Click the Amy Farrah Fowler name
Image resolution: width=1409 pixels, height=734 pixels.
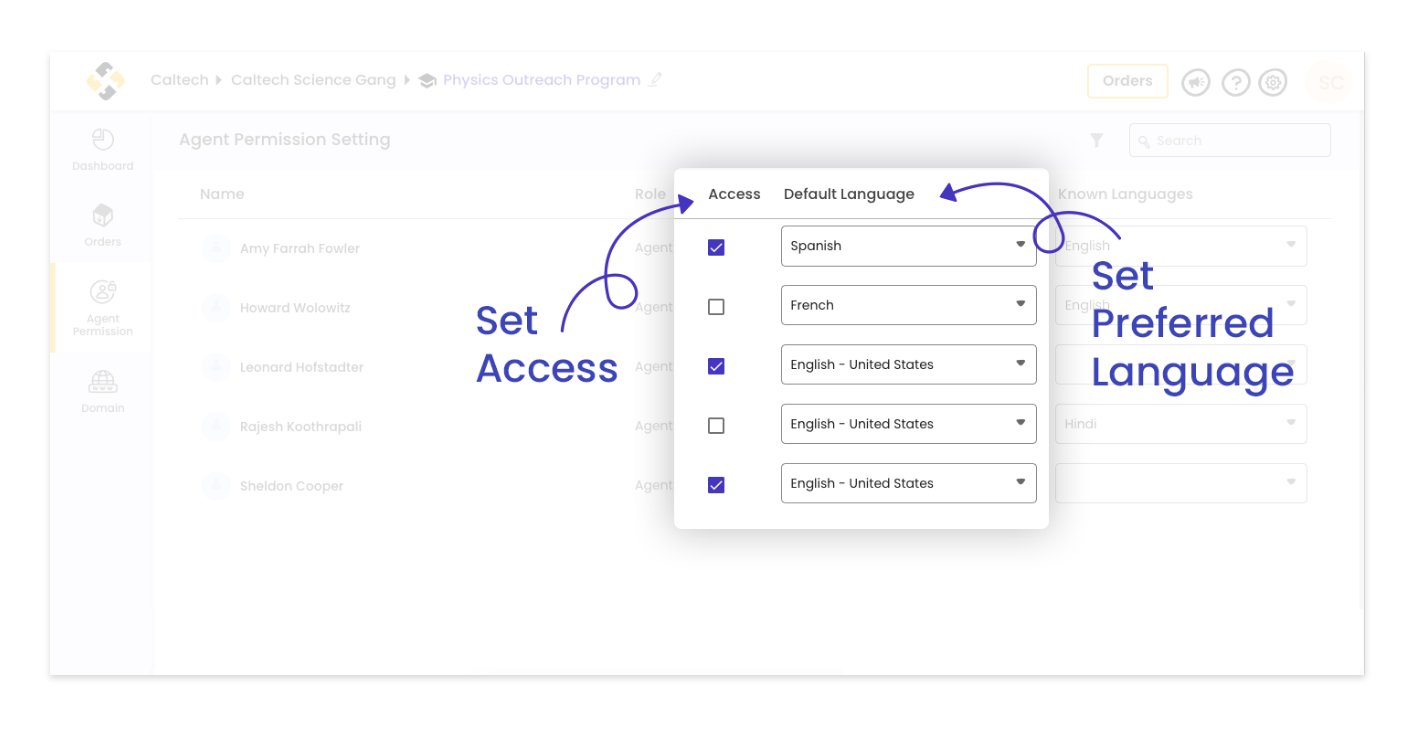pos(300,248)
